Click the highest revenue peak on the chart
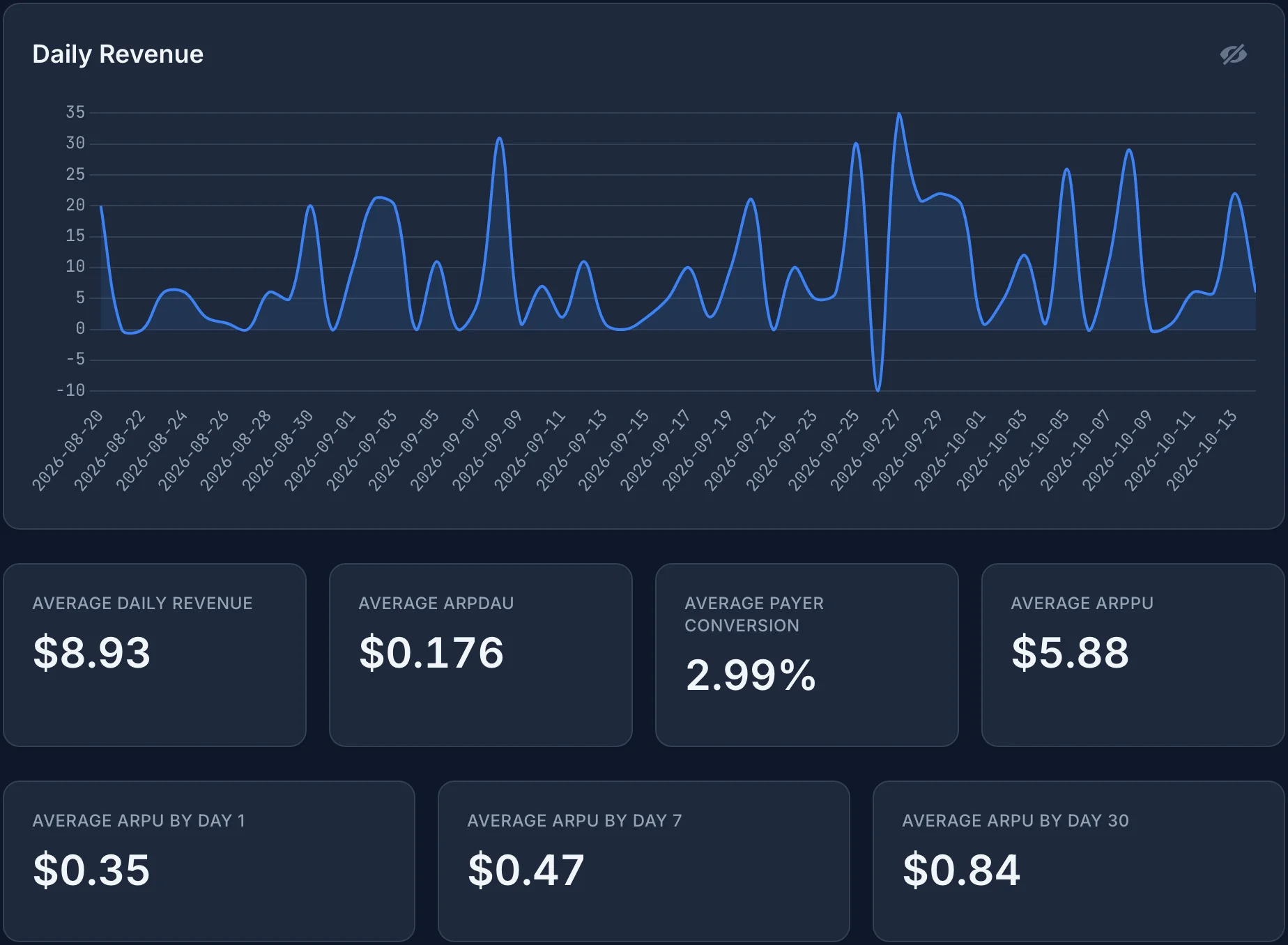The width and height of the screenshot is (1288, 945). pos(899,114)
